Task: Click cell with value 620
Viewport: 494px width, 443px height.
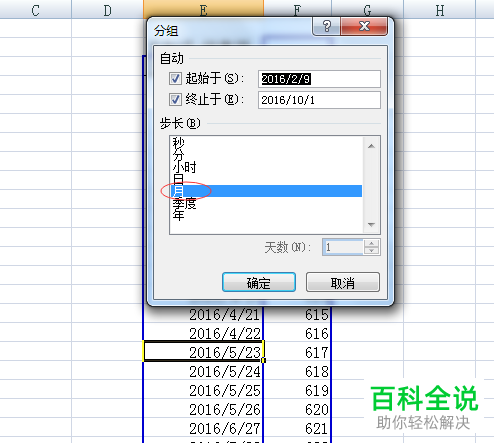Action: (297, 409)
